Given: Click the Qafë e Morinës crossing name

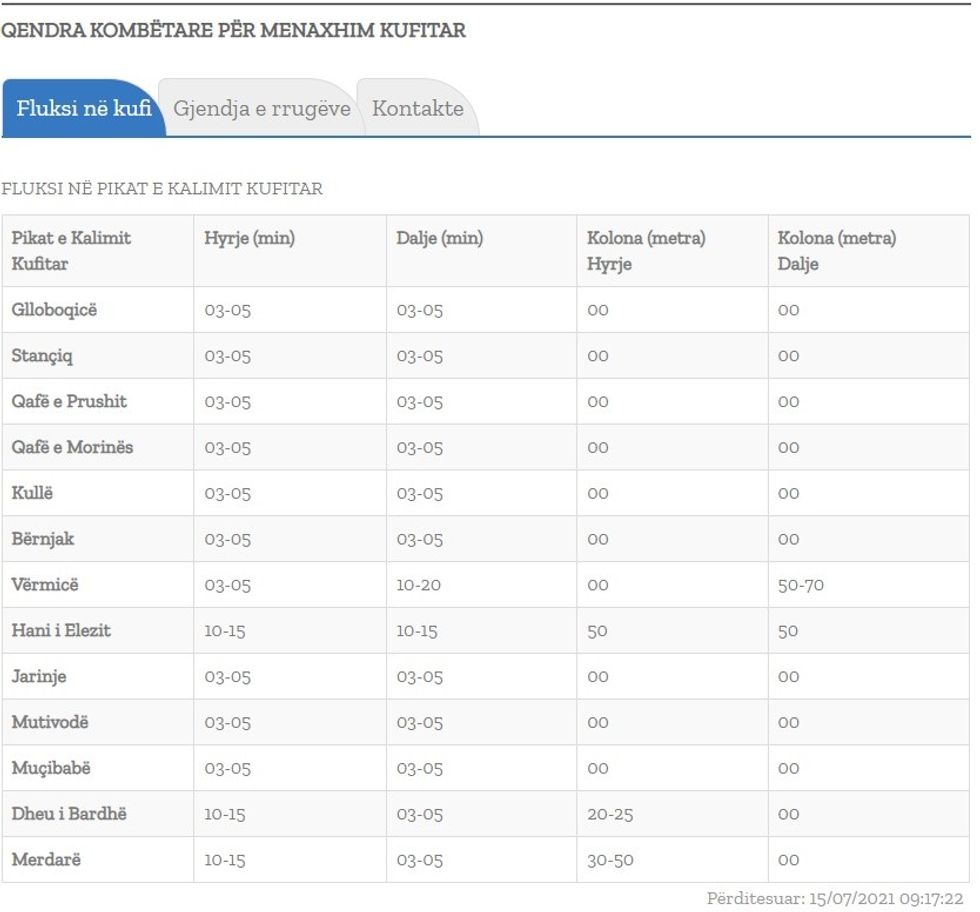Looking at the screenshot, I should pyautogui.click(x=72, y=447).
